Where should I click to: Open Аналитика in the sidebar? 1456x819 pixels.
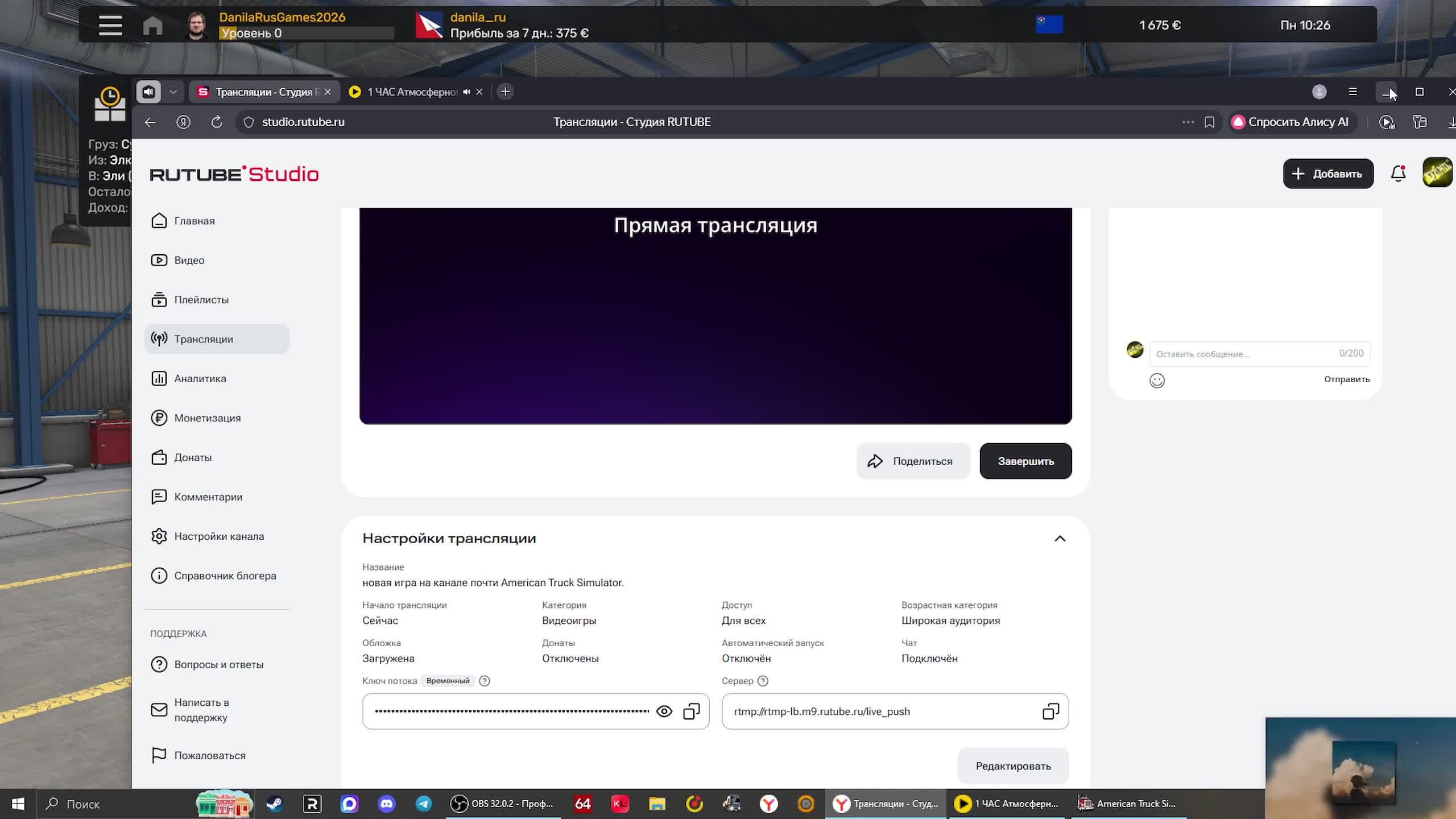tap(200, 379)
